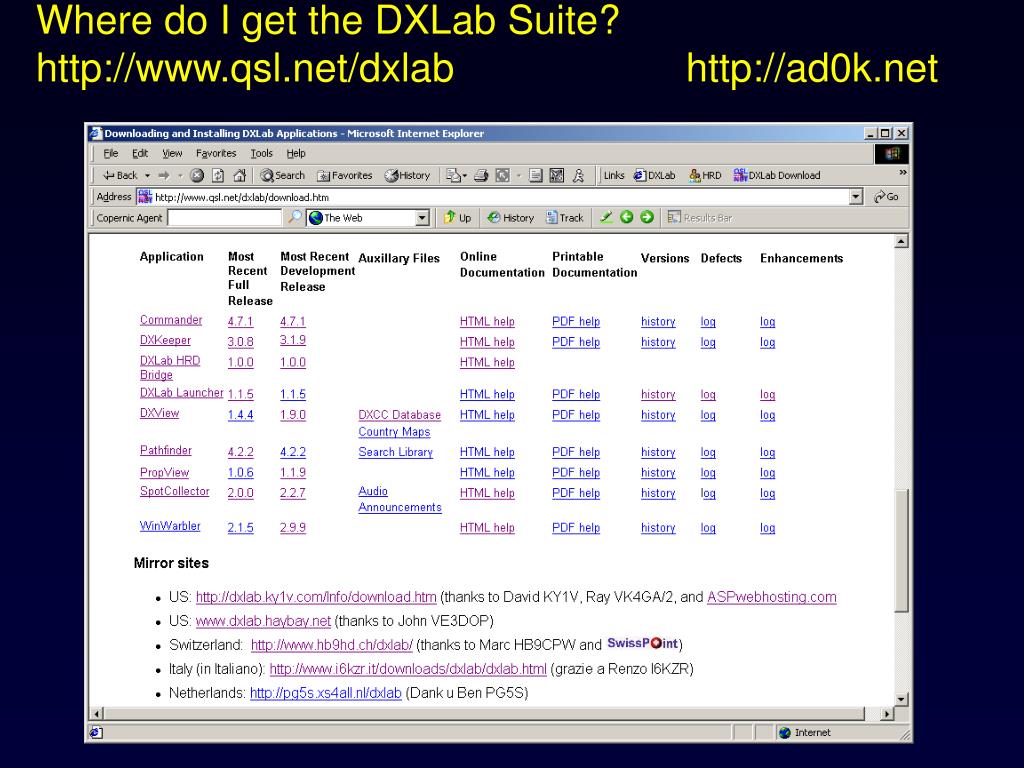Open the WinWarbler application link
The height and width of the screenshot is (768, 1024).
[170, 526]
